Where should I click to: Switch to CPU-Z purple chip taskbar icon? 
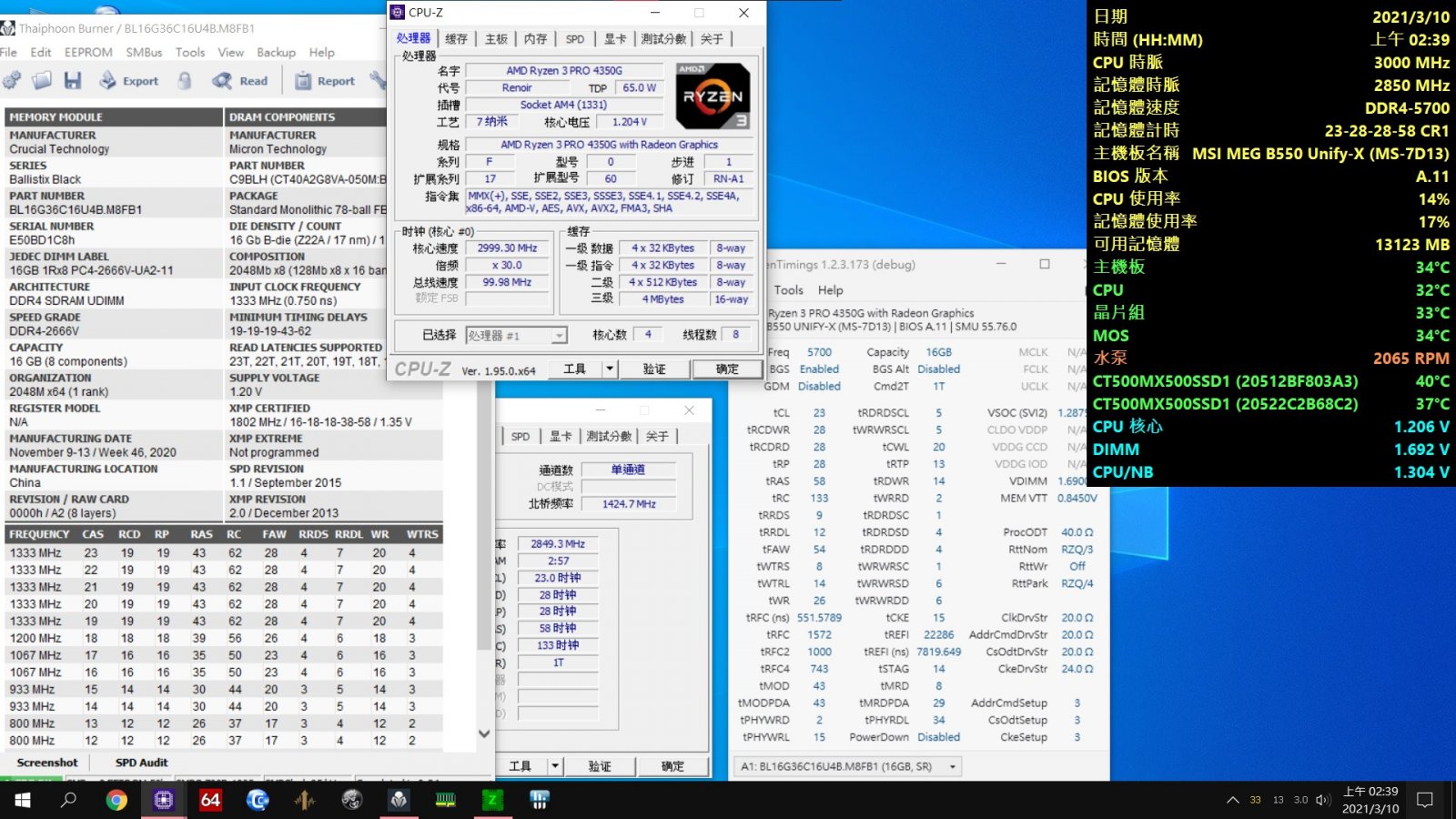point(164,800)
